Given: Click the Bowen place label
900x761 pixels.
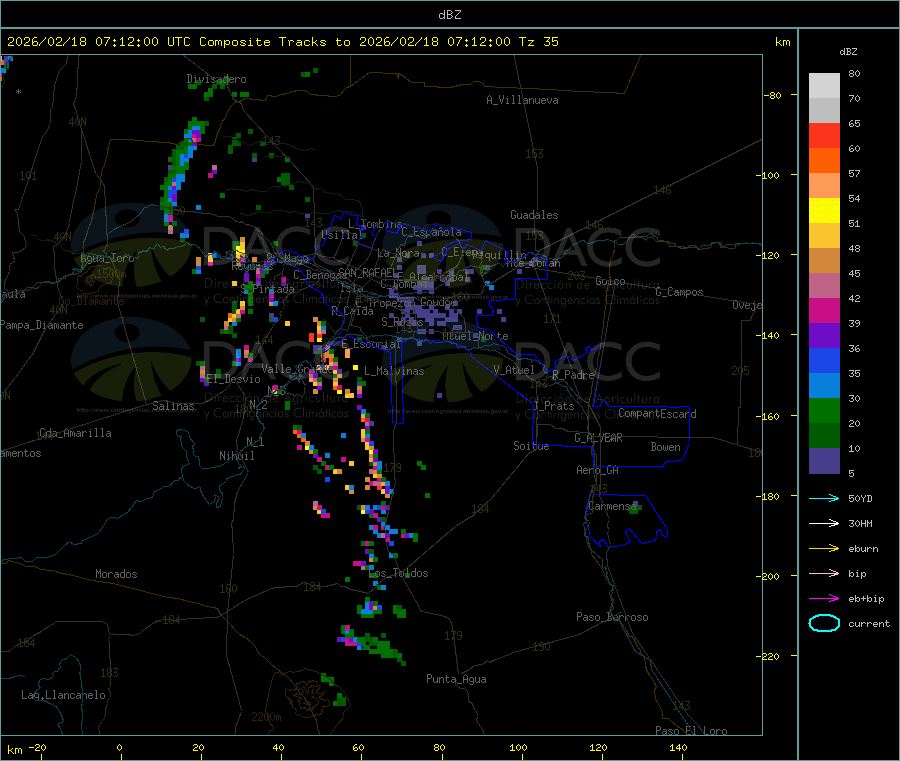Looking at the screenshot, I should 666,447.
